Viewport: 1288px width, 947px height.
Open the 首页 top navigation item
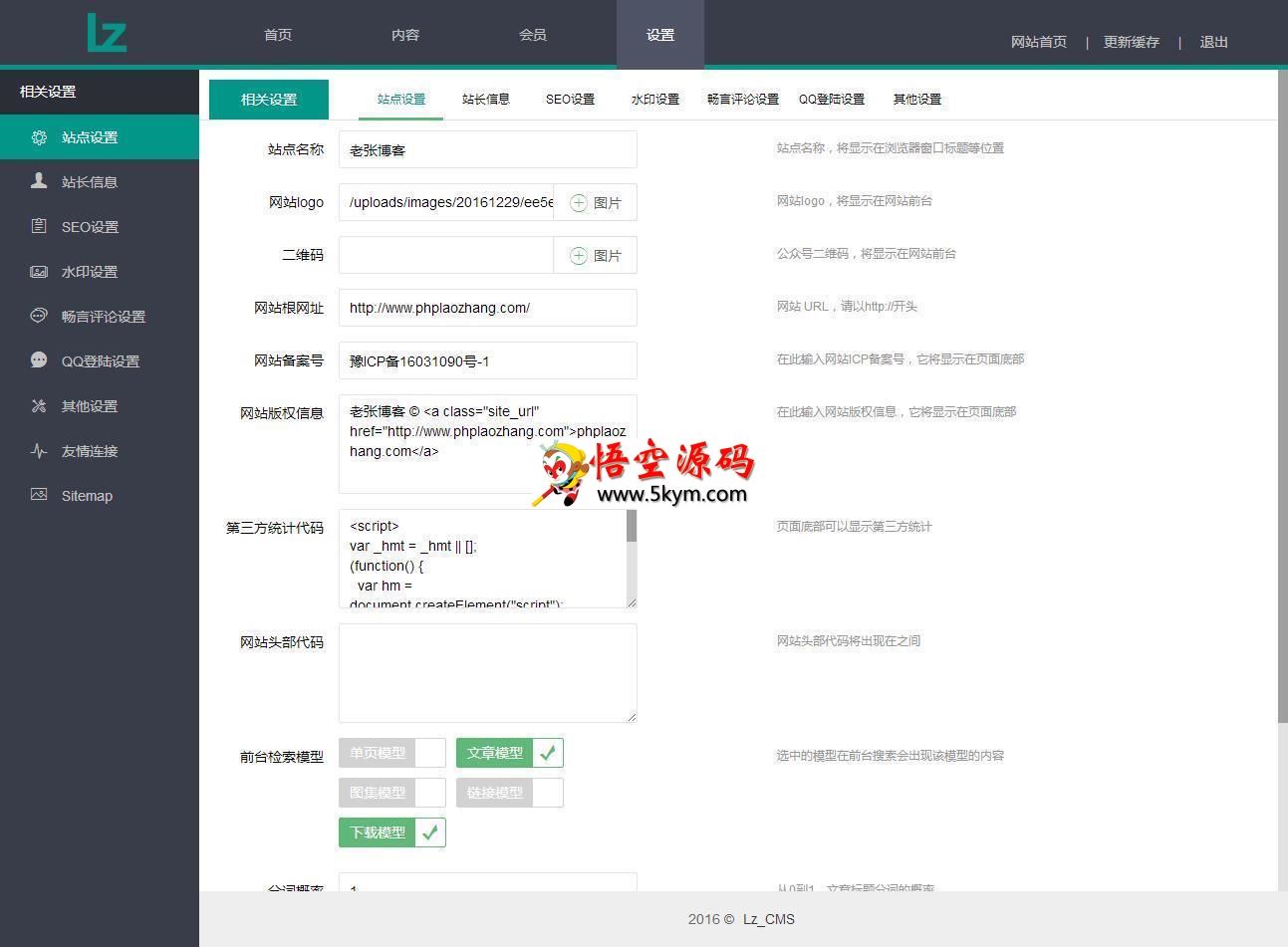point(278,35)
